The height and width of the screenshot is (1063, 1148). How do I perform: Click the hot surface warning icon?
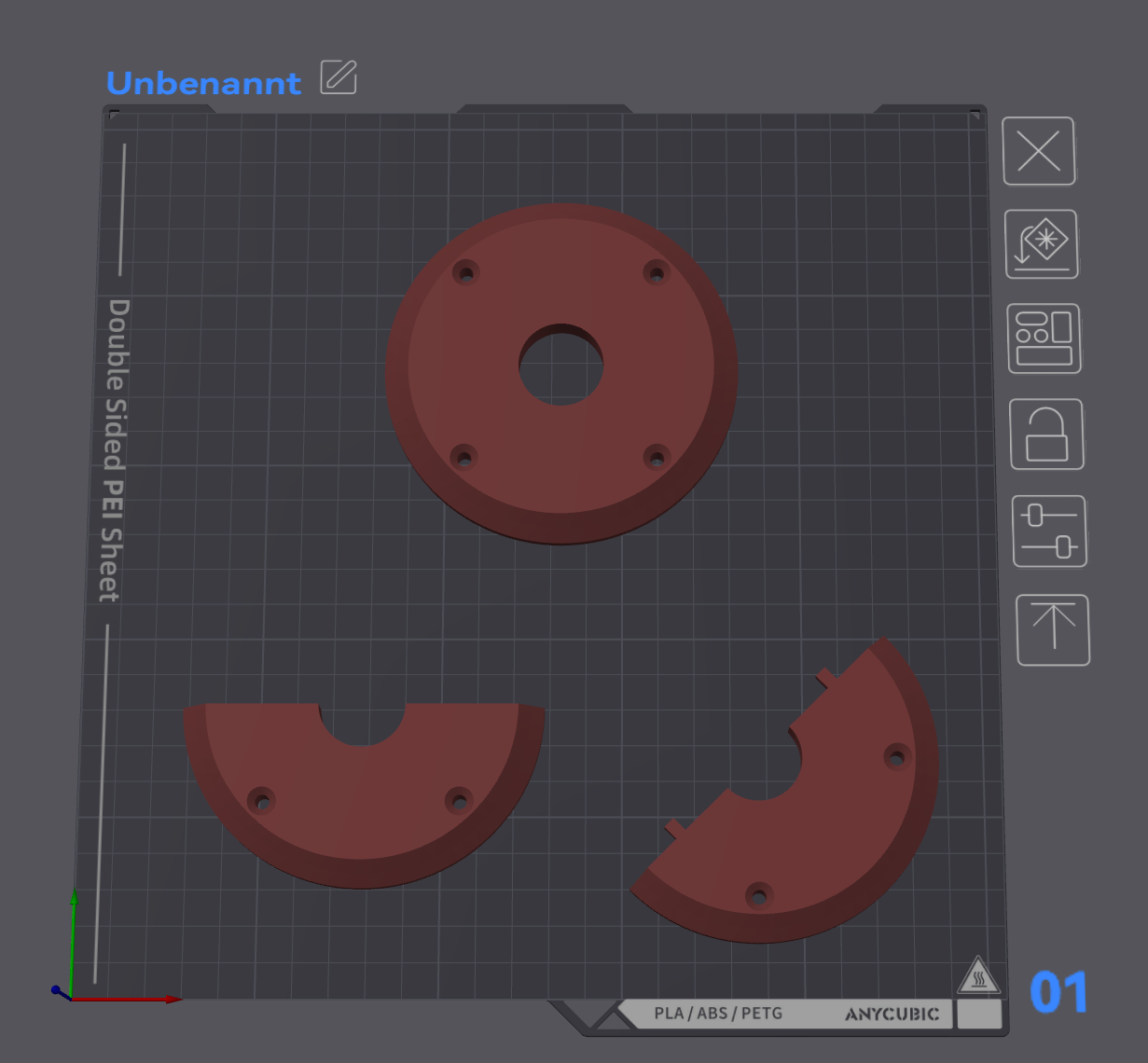coord(978,976)
